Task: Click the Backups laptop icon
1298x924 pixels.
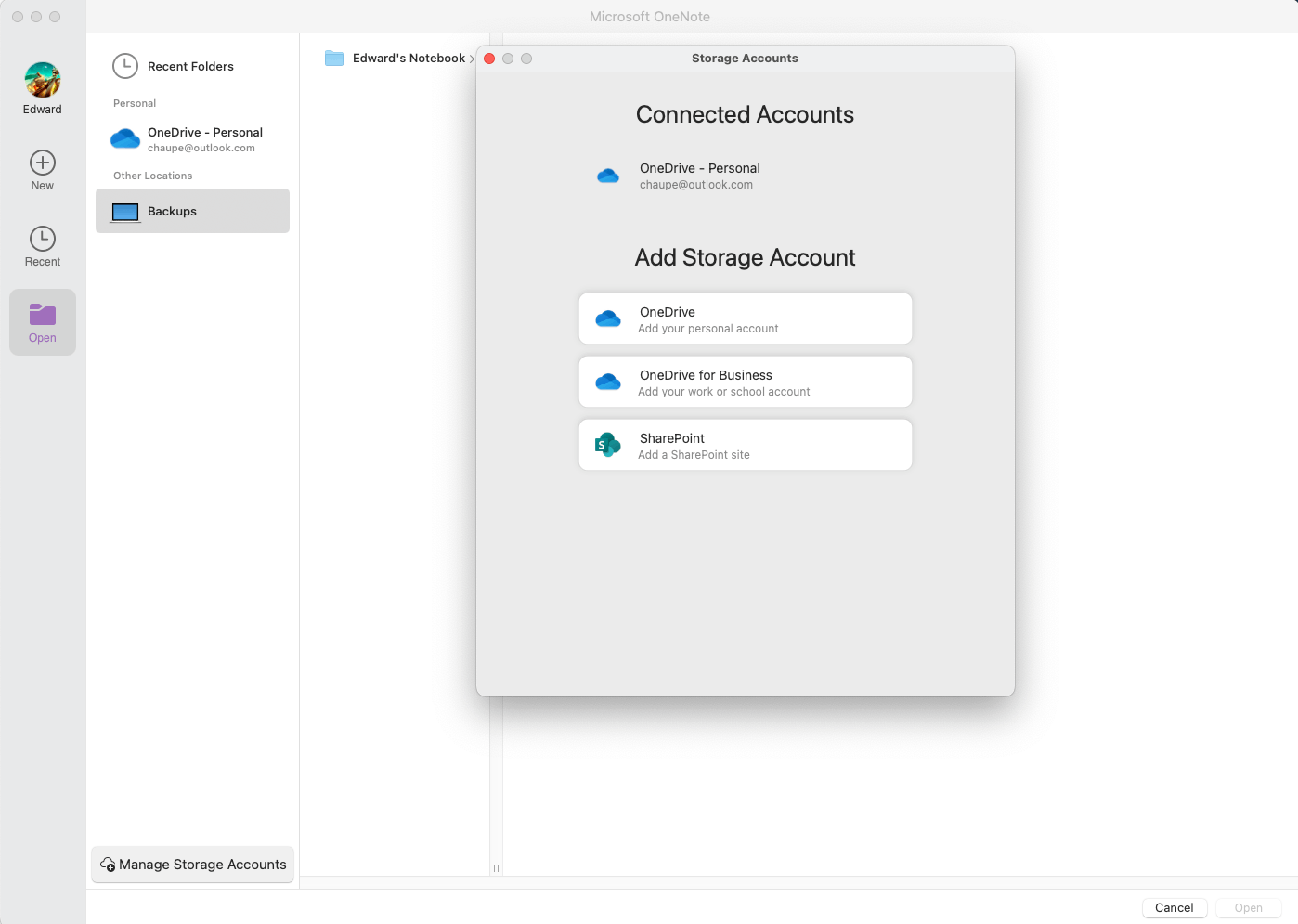Action: (125, 212)
